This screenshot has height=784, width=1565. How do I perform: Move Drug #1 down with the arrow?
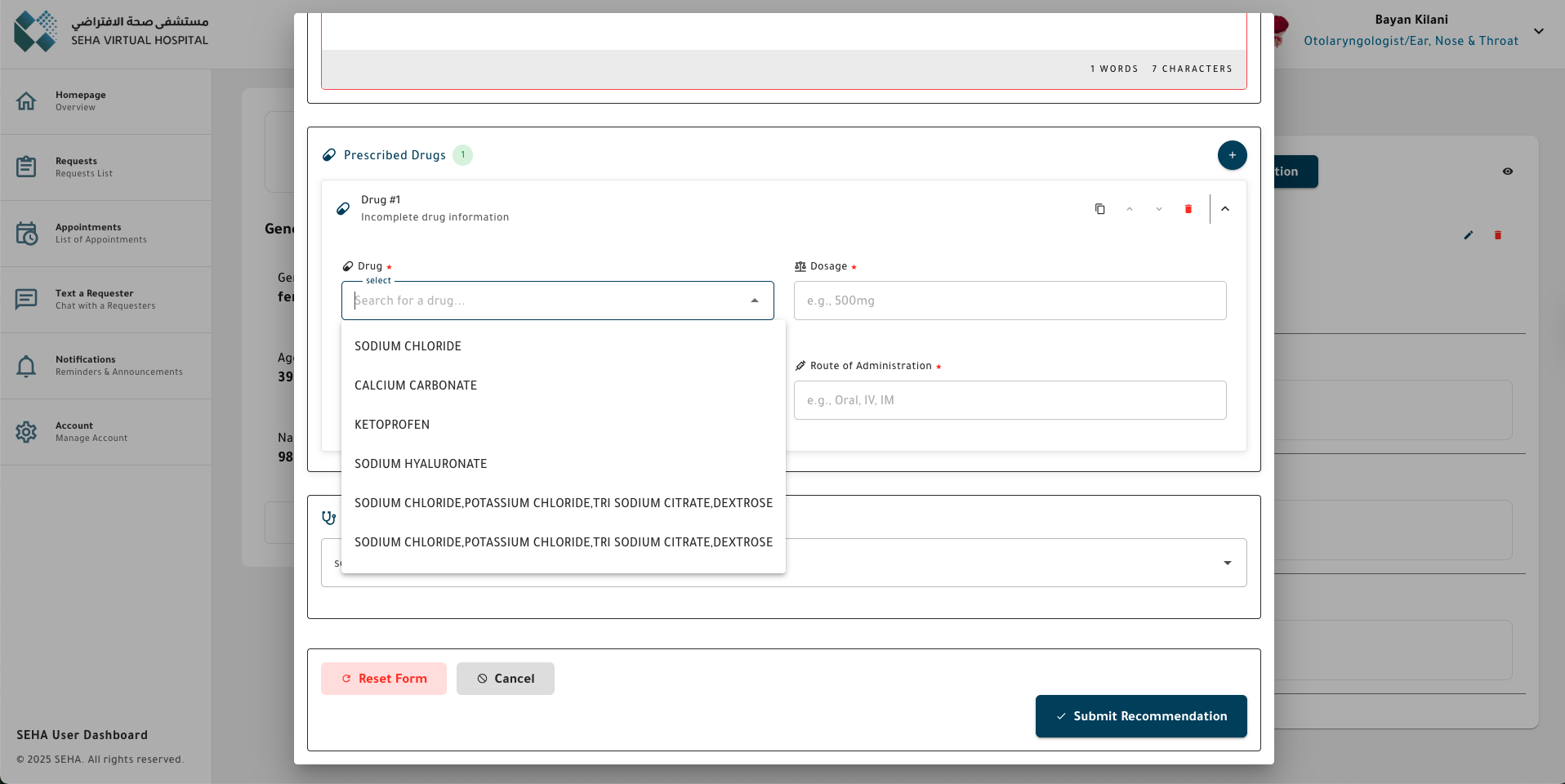pyautogui.click(x=1158, y=209)
